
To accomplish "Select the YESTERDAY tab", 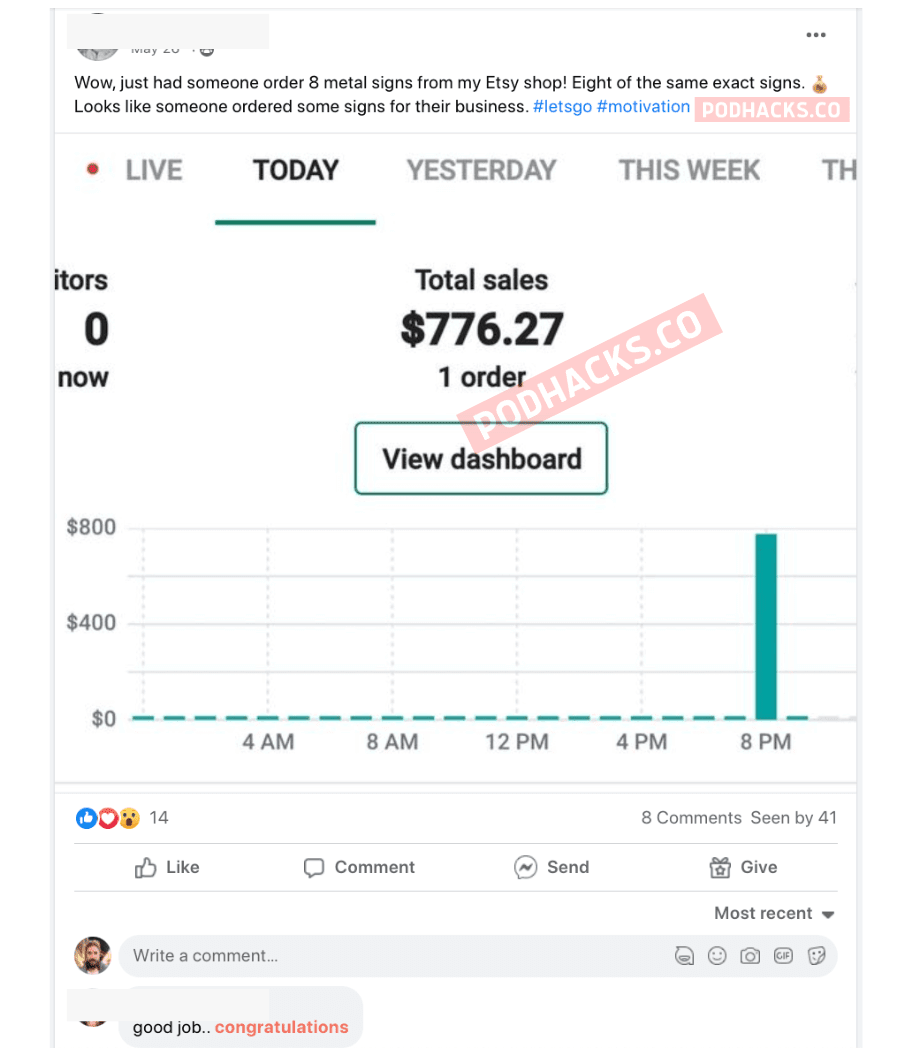I will [x=481, y=170].
